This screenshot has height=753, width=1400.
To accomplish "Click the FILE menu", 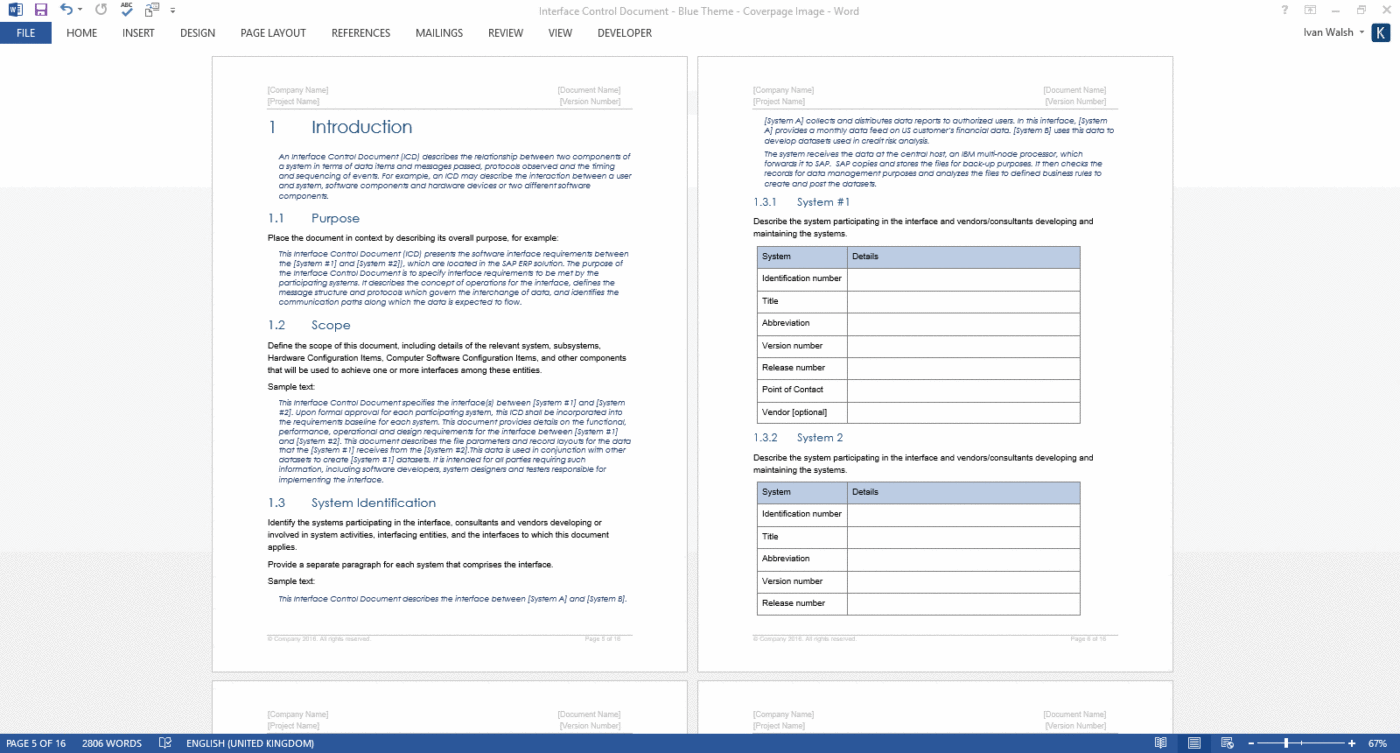I will coord(25,33).
